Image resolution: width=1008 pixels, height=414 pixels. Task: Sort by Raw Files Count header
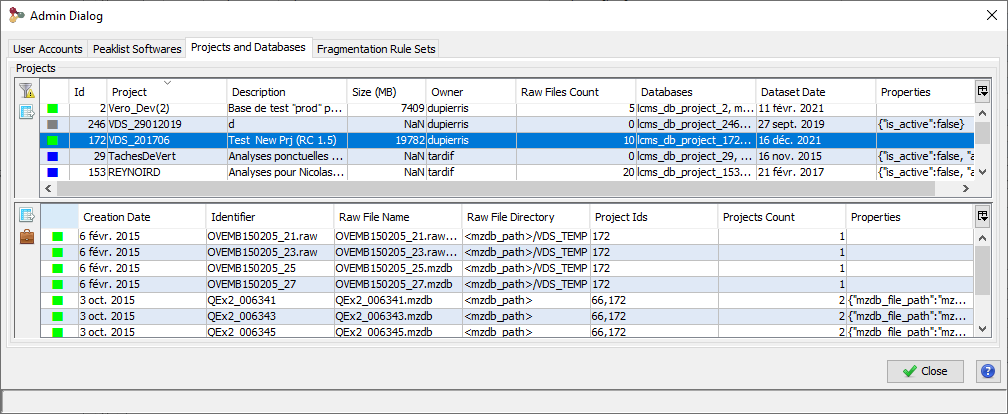[575, 92]
